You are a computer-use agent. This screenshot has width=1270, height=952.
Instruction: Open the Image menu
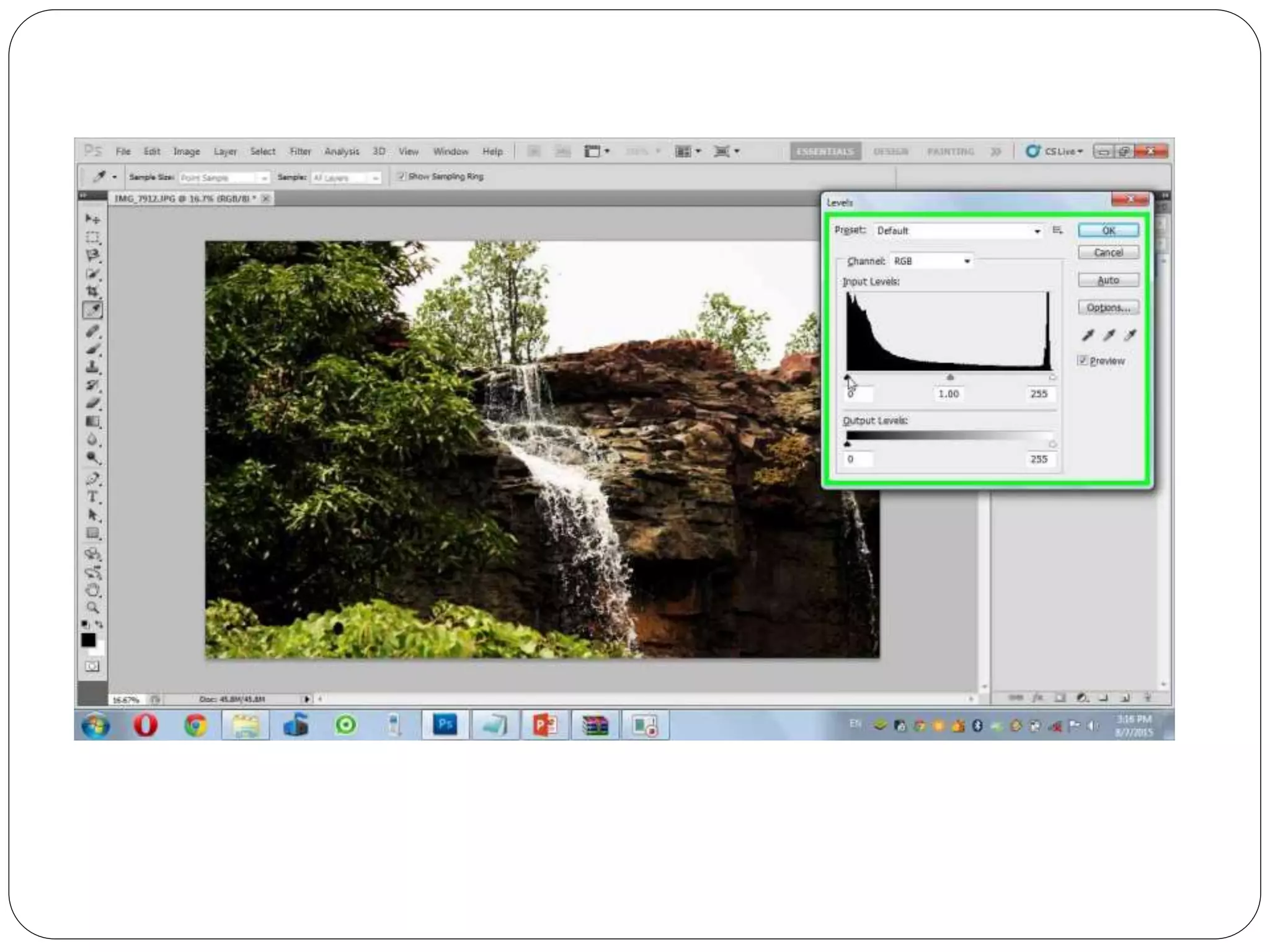point(186,151)
